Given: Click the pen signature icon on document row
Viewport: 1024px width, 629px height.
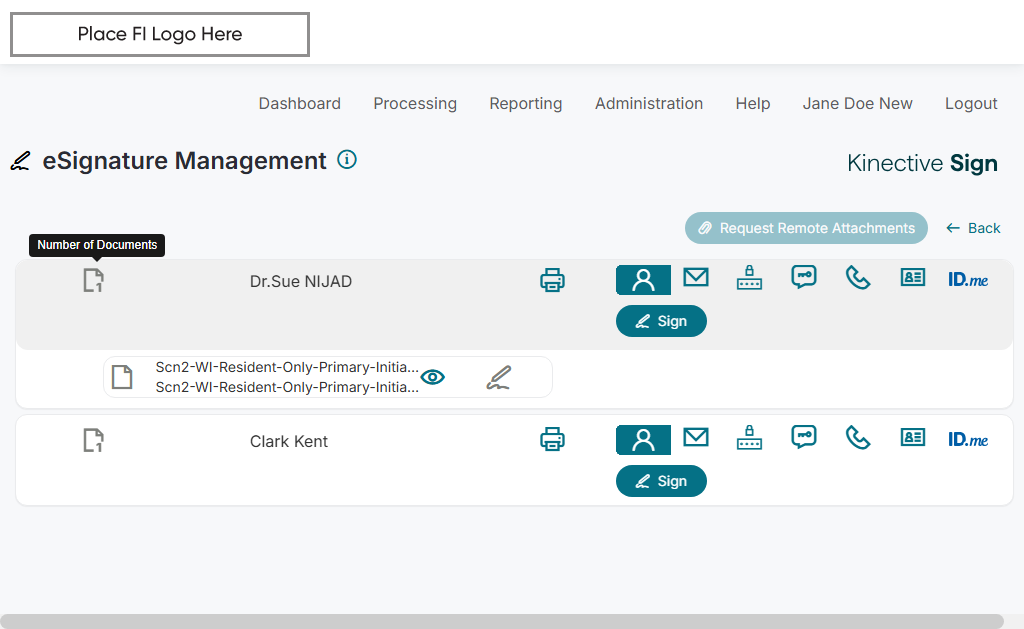Looking at the screenshot, I should [499, 377].
